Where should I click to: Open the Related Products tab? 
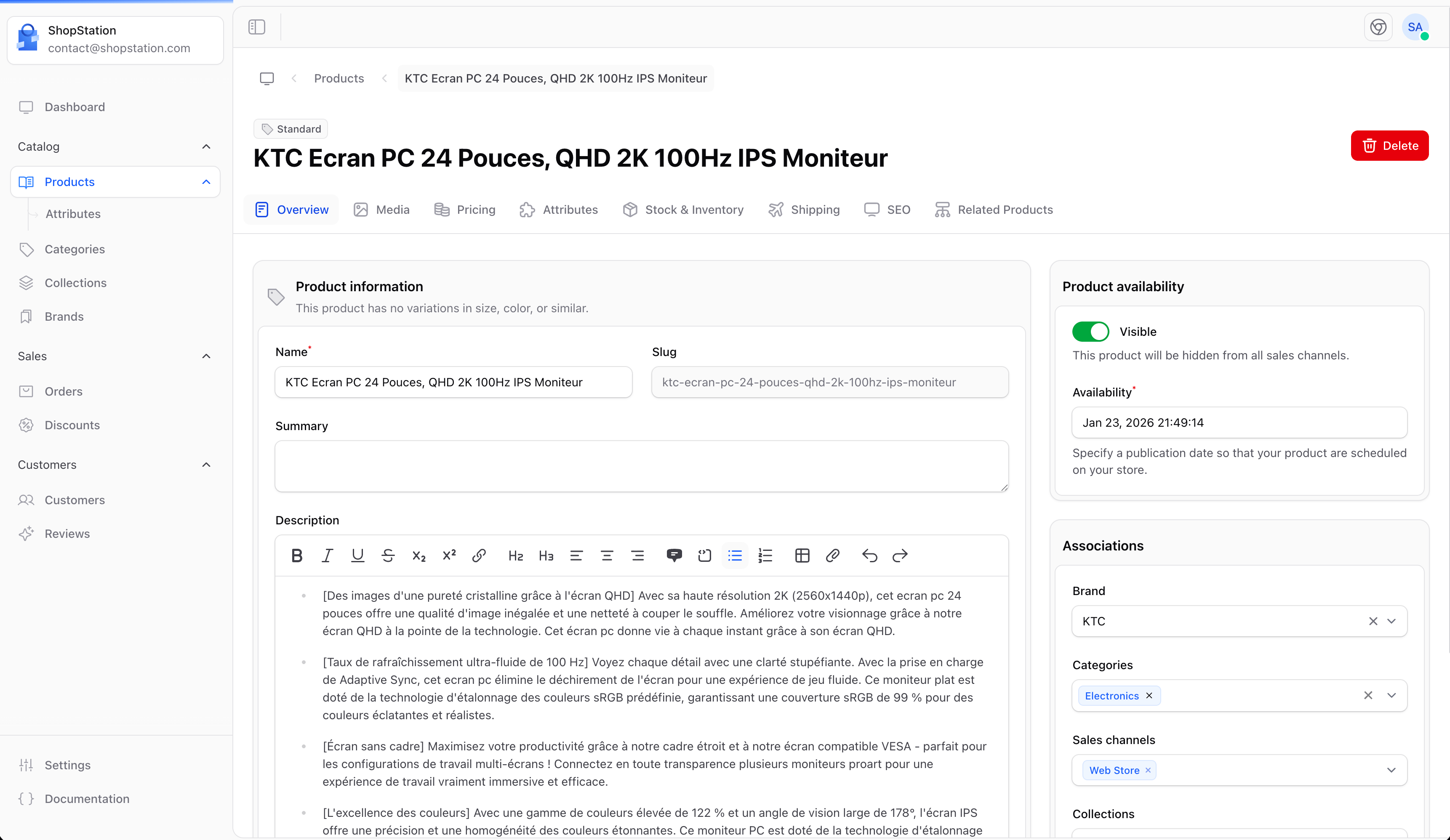[x=994, y=210]
